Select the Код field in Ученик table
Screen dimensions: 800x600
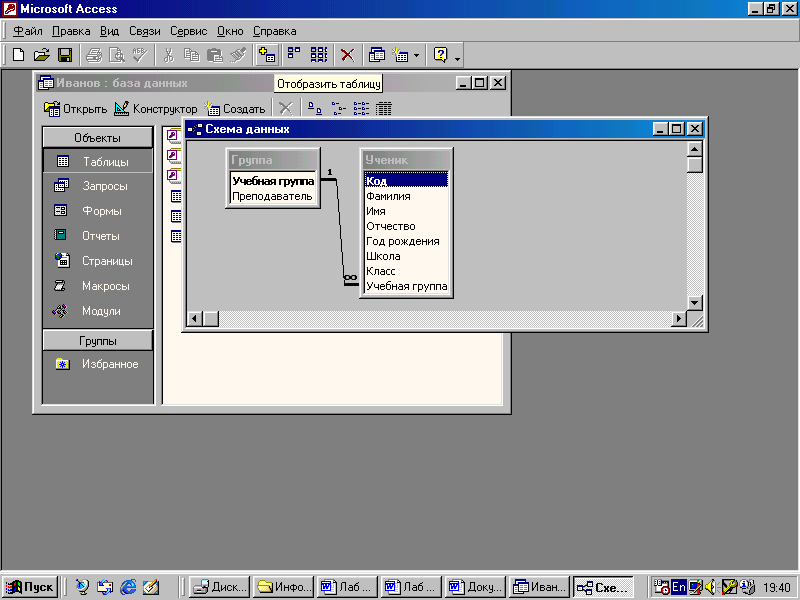coord(406,181)
